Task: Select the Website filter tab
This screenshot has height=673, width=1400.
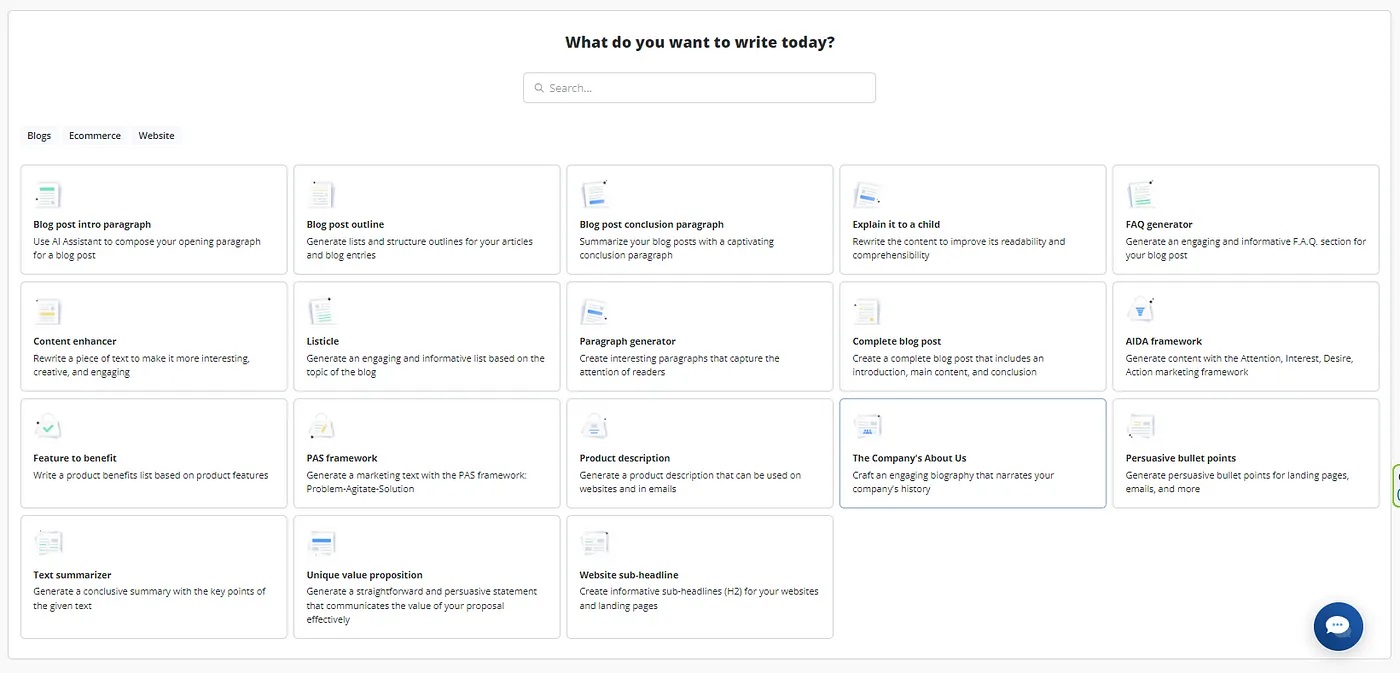Action: pyautogui.click(x=156, y=136)
